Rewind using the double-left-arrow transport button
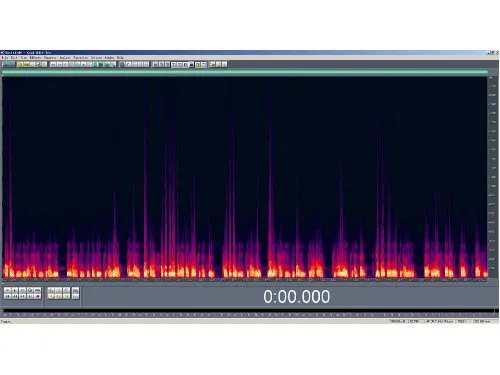This screenshot has height=375, width=500. point(15,296)
